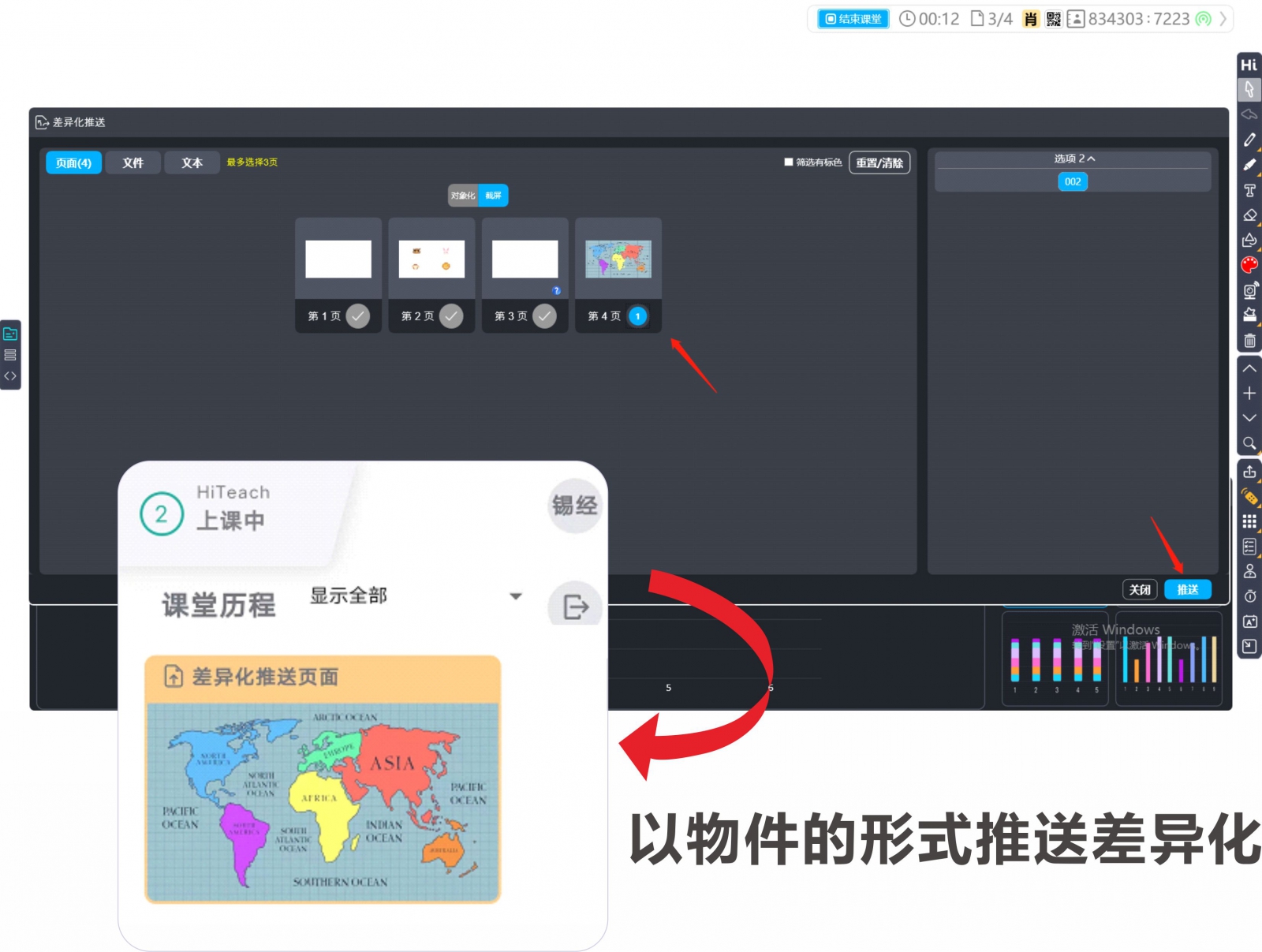Activate the Eraser tool
The height and width of the screenshot is (952, 1262).
[1249, 215]
